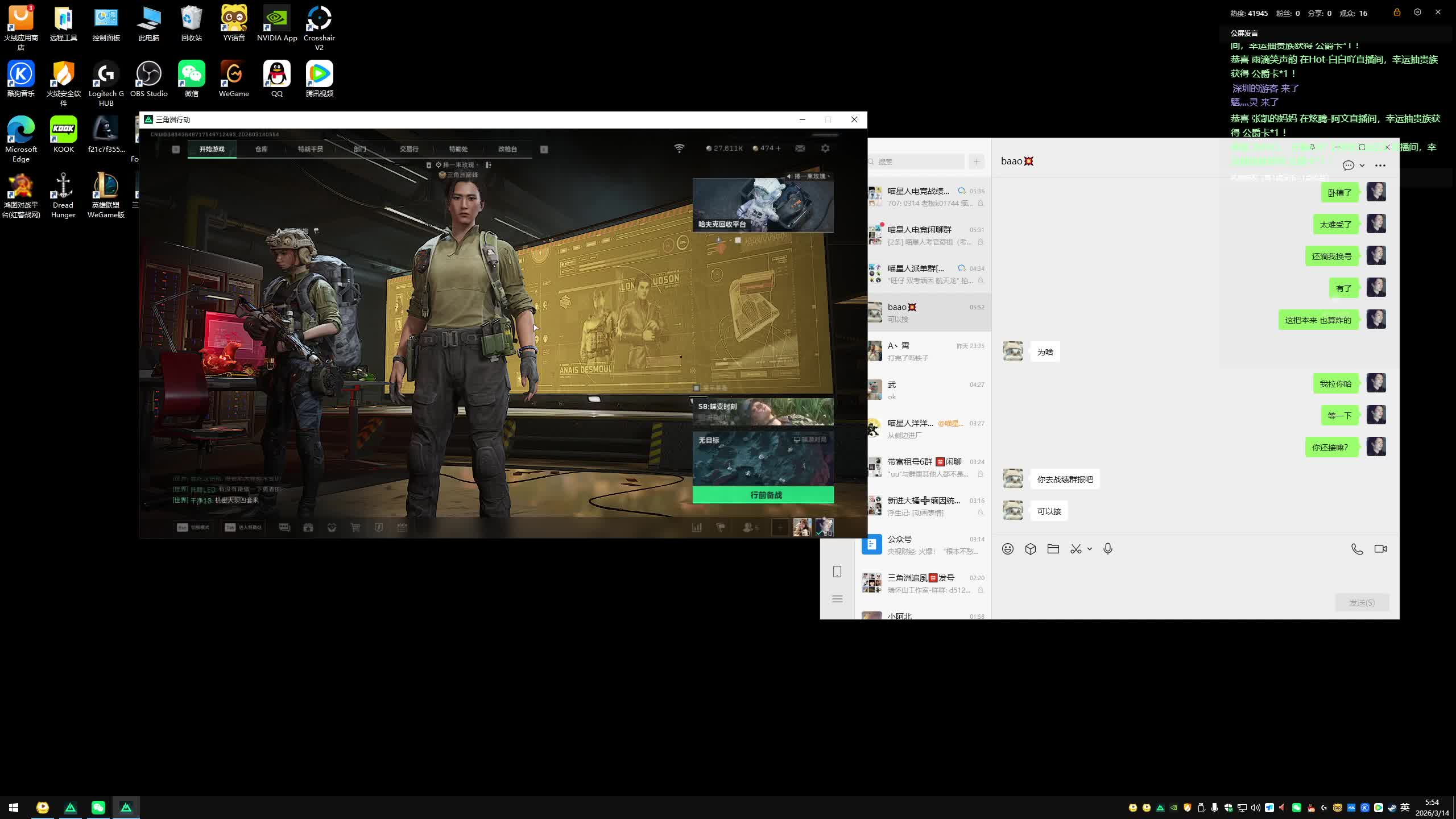Toggle the stream lock icon

click(x=1397, y=13)
